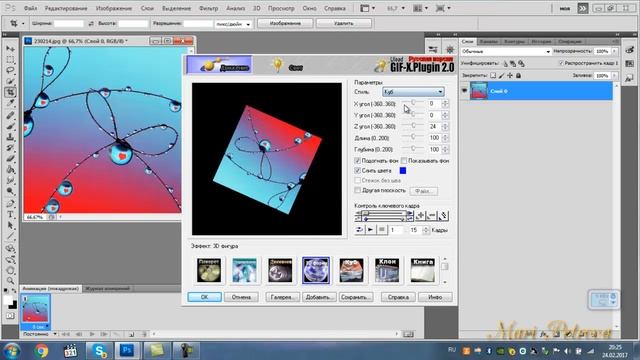Viewport: 640px width, 360px height.
Task: Toggle loop playback icon in plugin
Action: (359, 230)
